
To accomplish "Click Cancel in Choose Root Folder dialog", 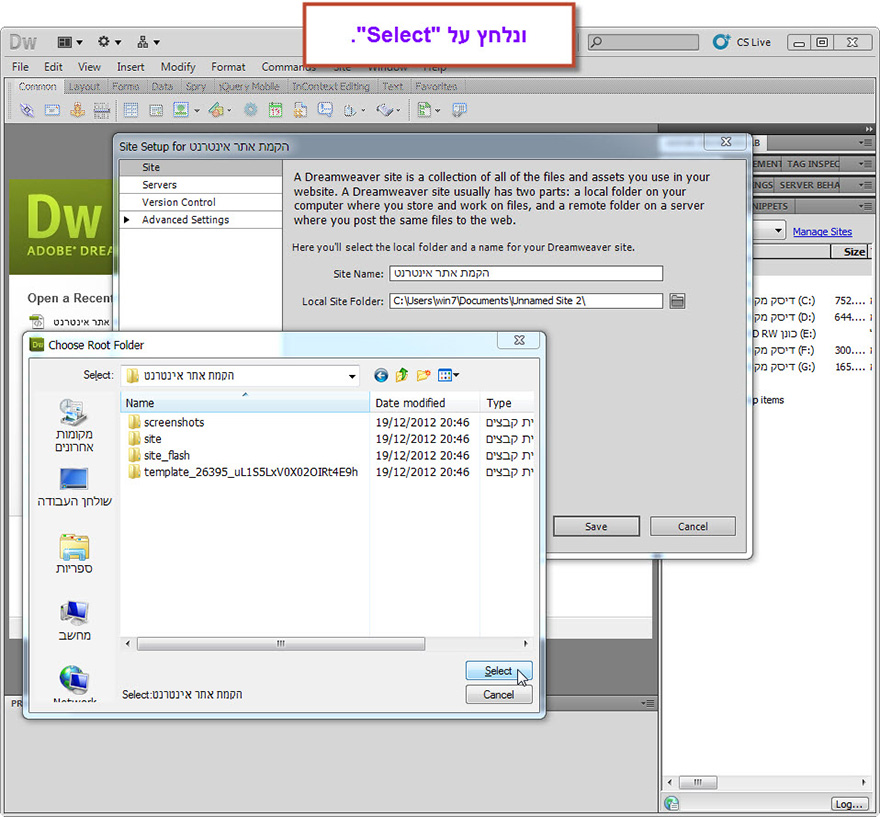I will pos(498,695).
